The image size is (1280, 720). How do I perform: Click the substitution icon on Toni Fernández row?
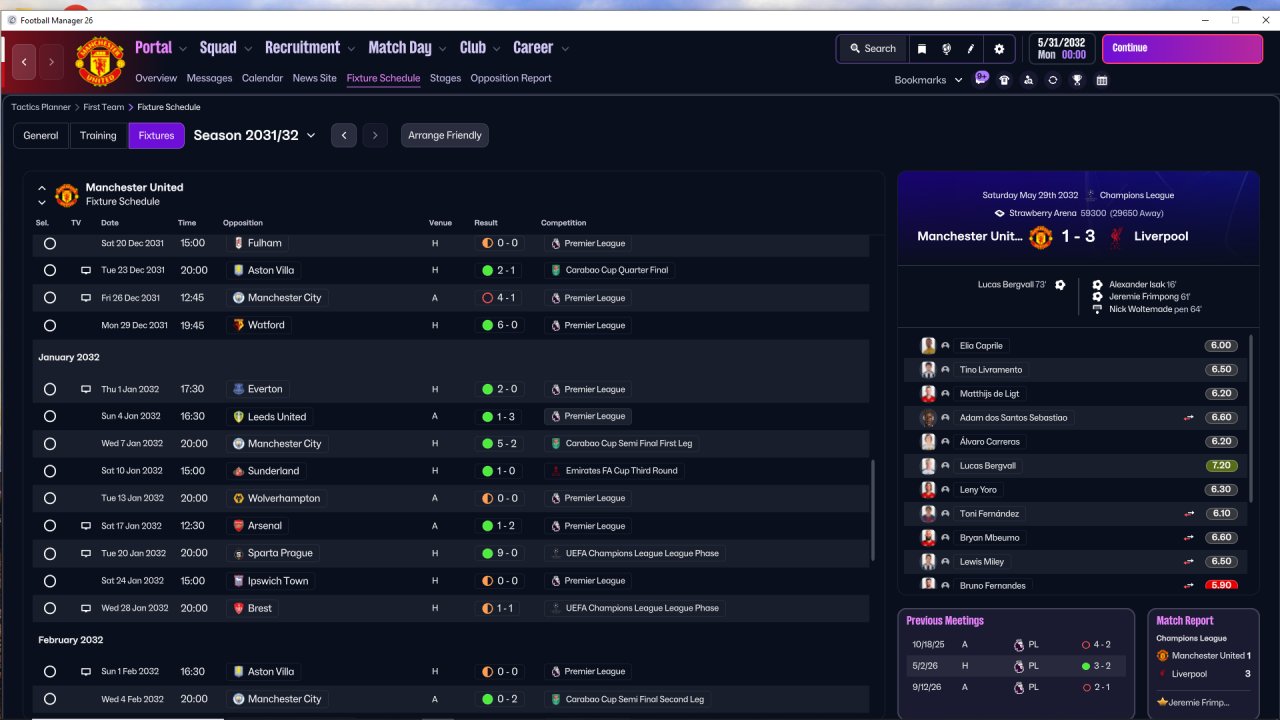point(1189,514)
